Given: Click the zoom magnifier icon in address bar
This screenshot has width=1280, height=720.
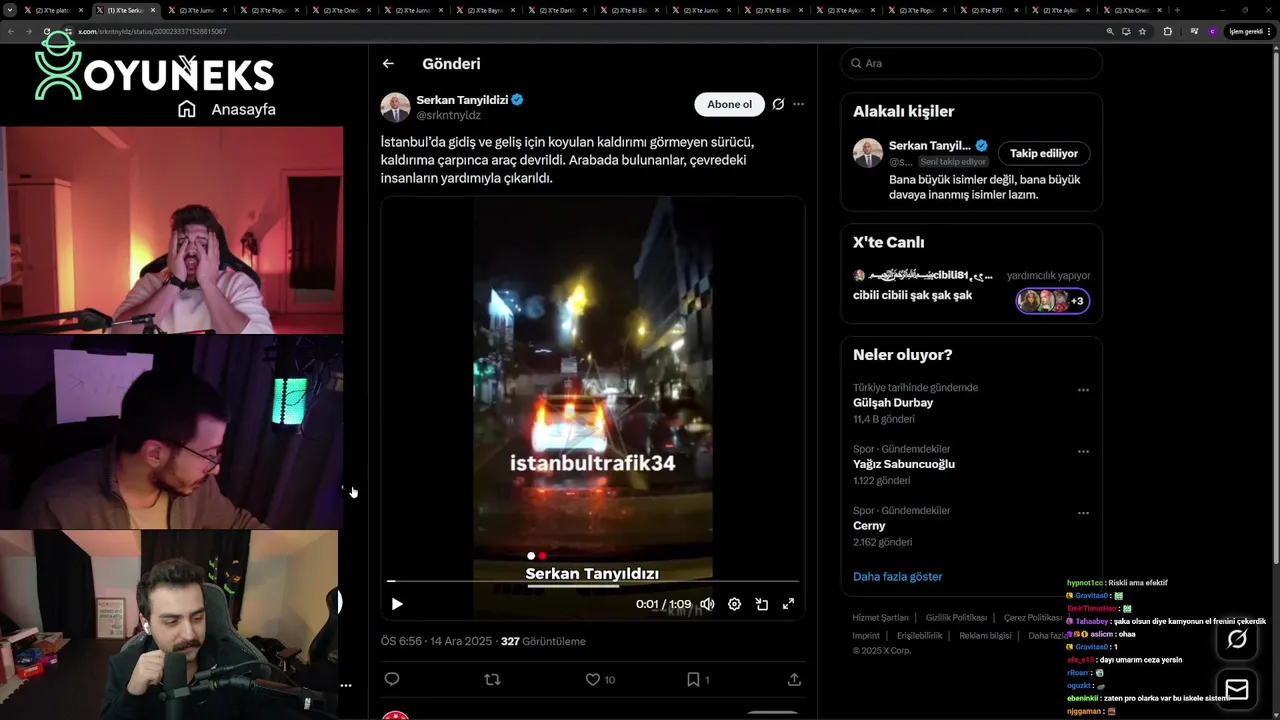Looking at the screenshot, I should (1110, 31).
